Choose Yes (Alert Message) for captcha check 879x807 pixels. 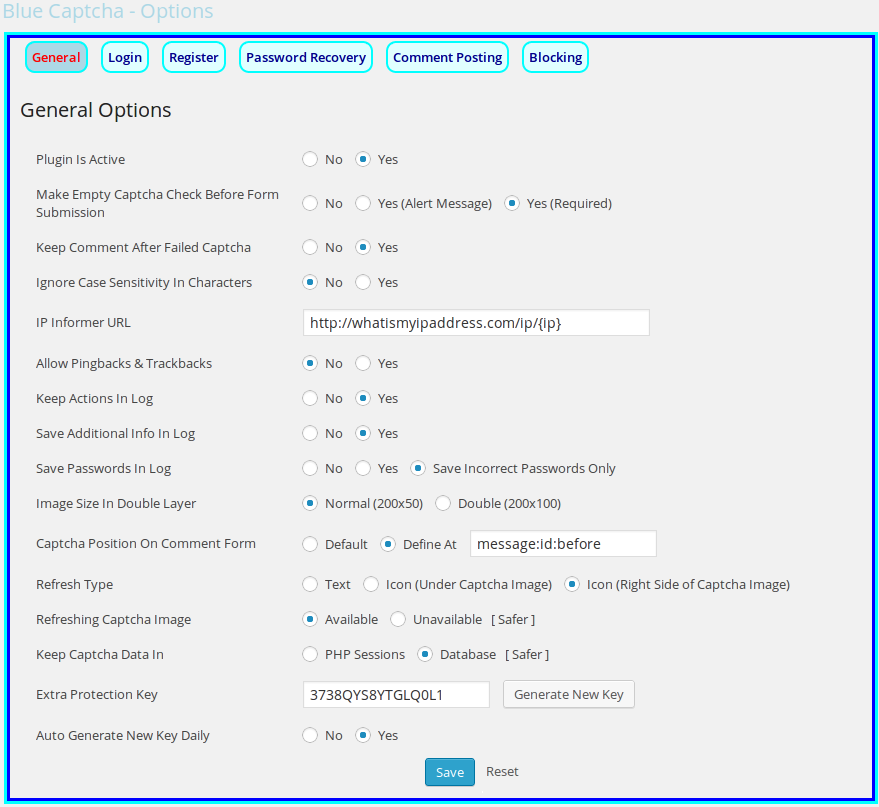pos(363,203)
